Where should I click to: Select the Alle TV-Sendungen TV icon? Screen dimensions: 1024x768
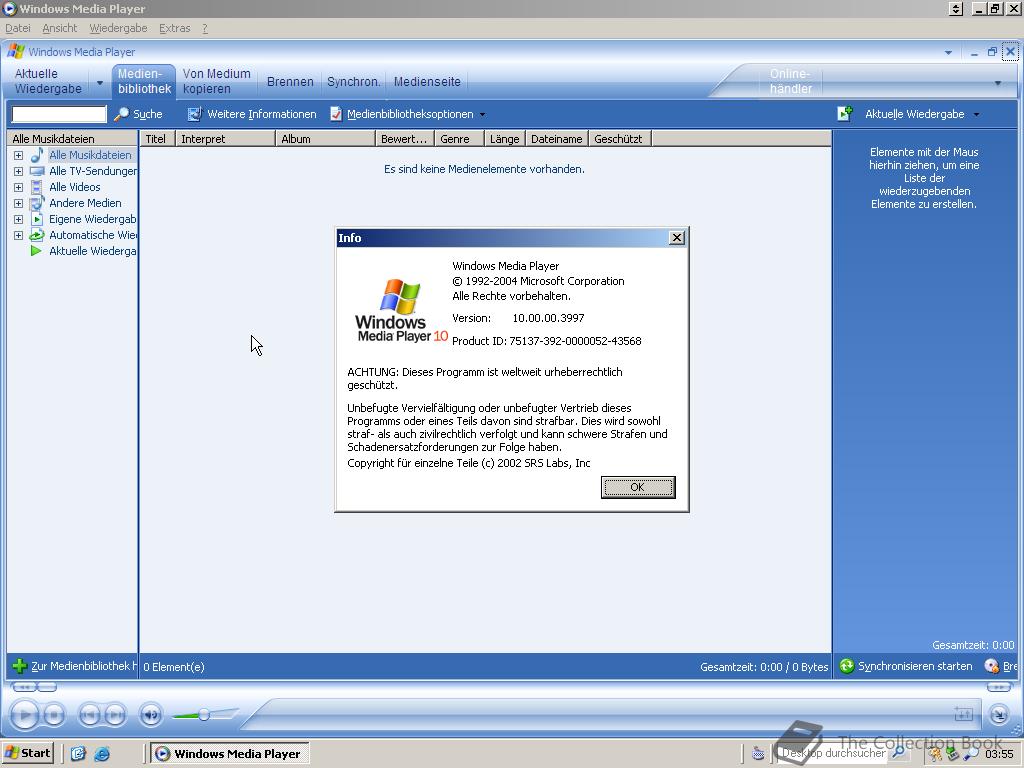(37, 171)
